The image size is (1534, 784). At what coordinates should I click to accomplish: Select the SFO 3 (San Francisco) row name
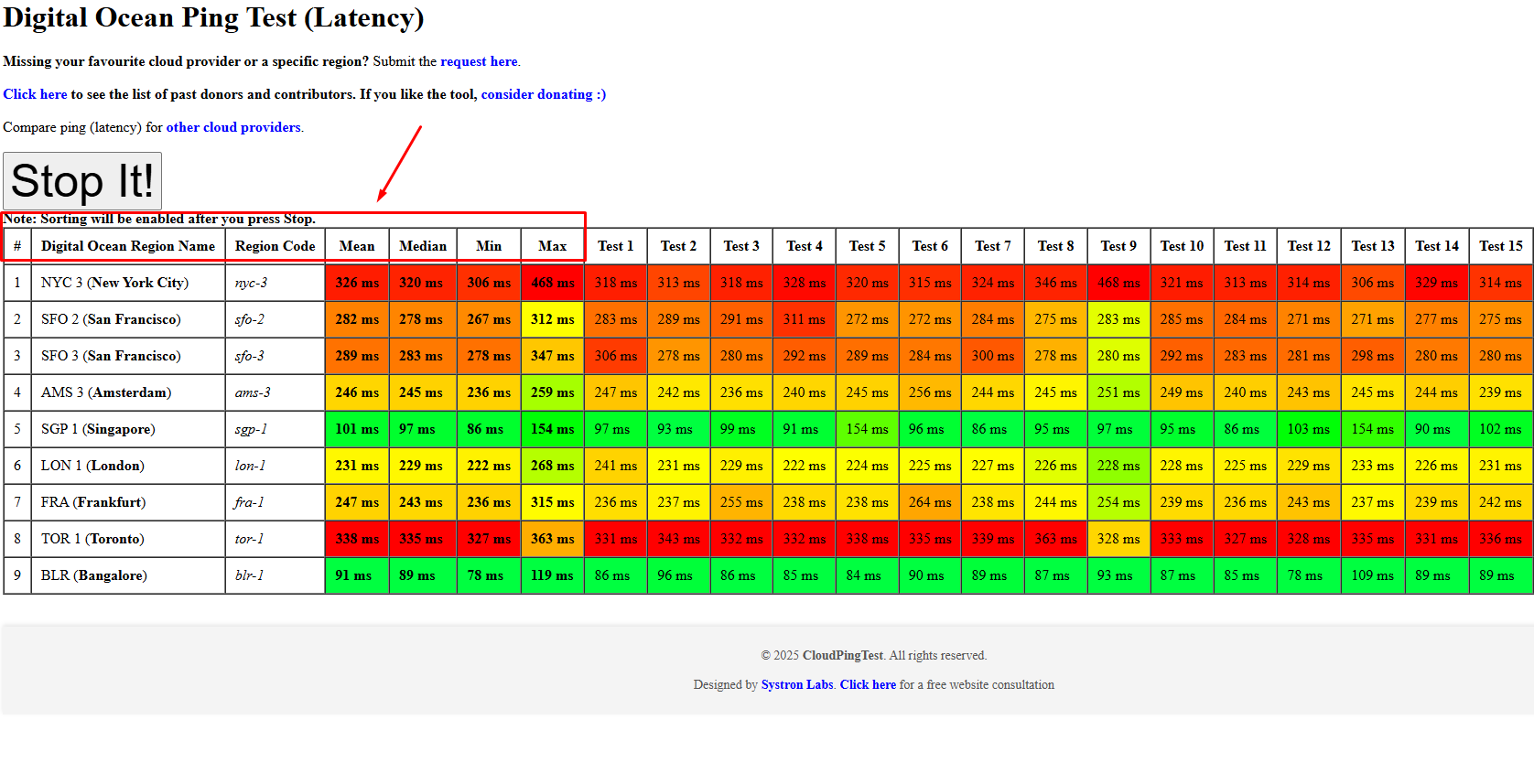(x=111, y=356)
